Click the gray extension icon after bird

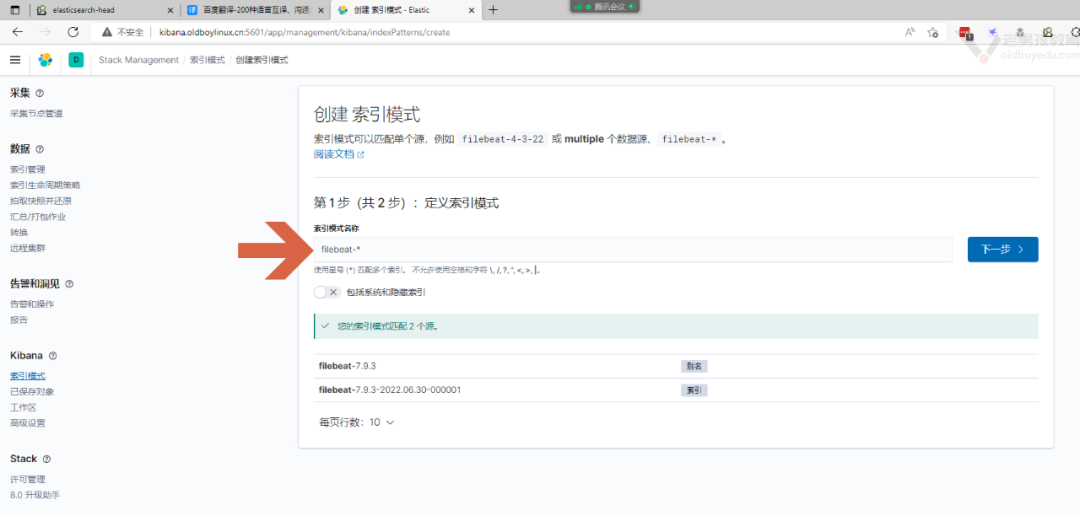coord(1020,32)
